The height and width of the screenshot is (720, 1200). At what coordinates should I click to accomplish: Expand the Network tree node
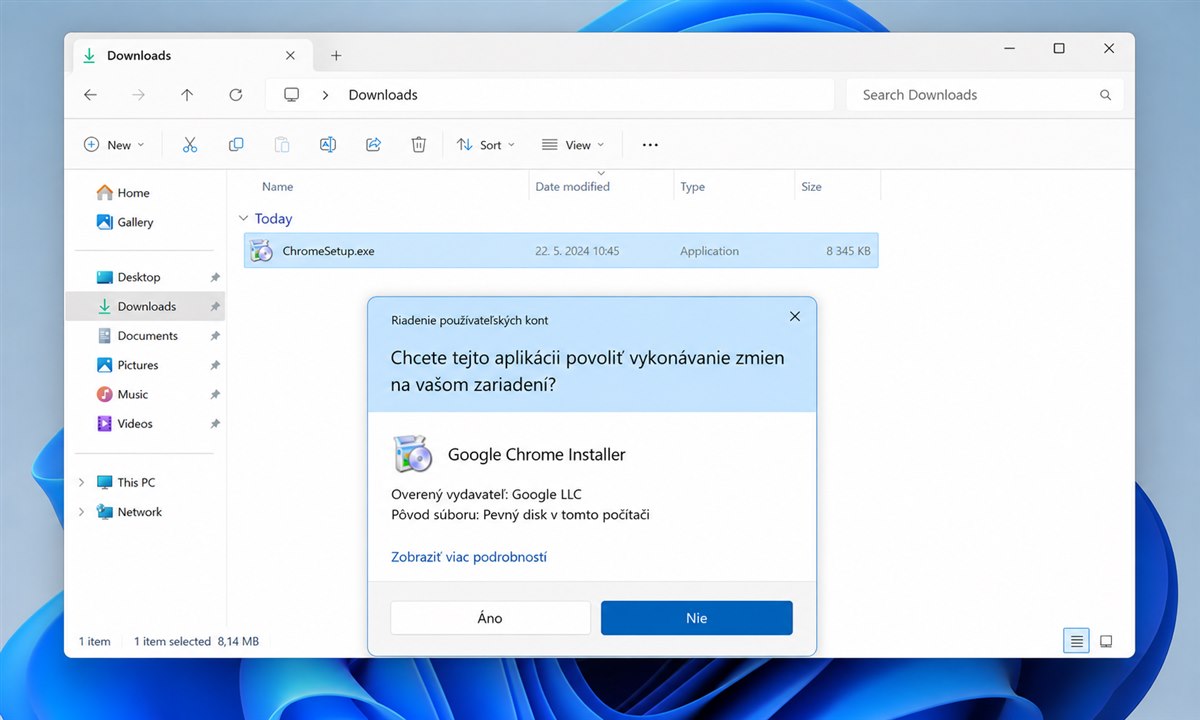point(81,512)
